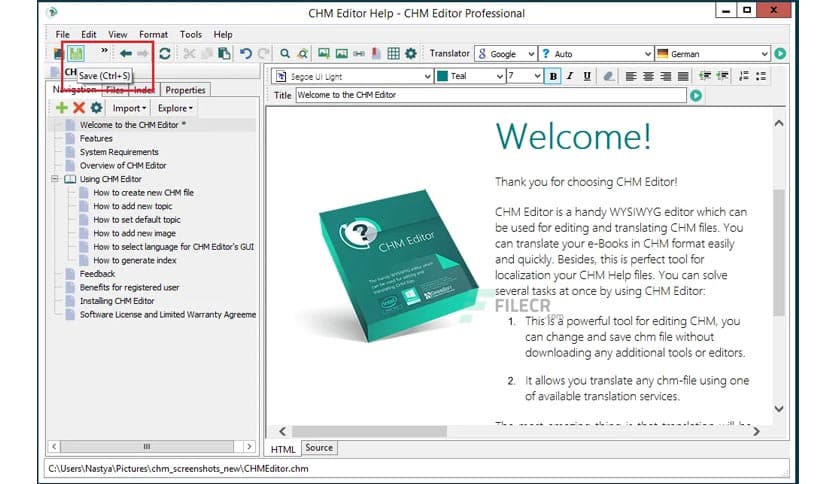
Task: Select the Installing CHM Editor topic
Action: [117, 301]
